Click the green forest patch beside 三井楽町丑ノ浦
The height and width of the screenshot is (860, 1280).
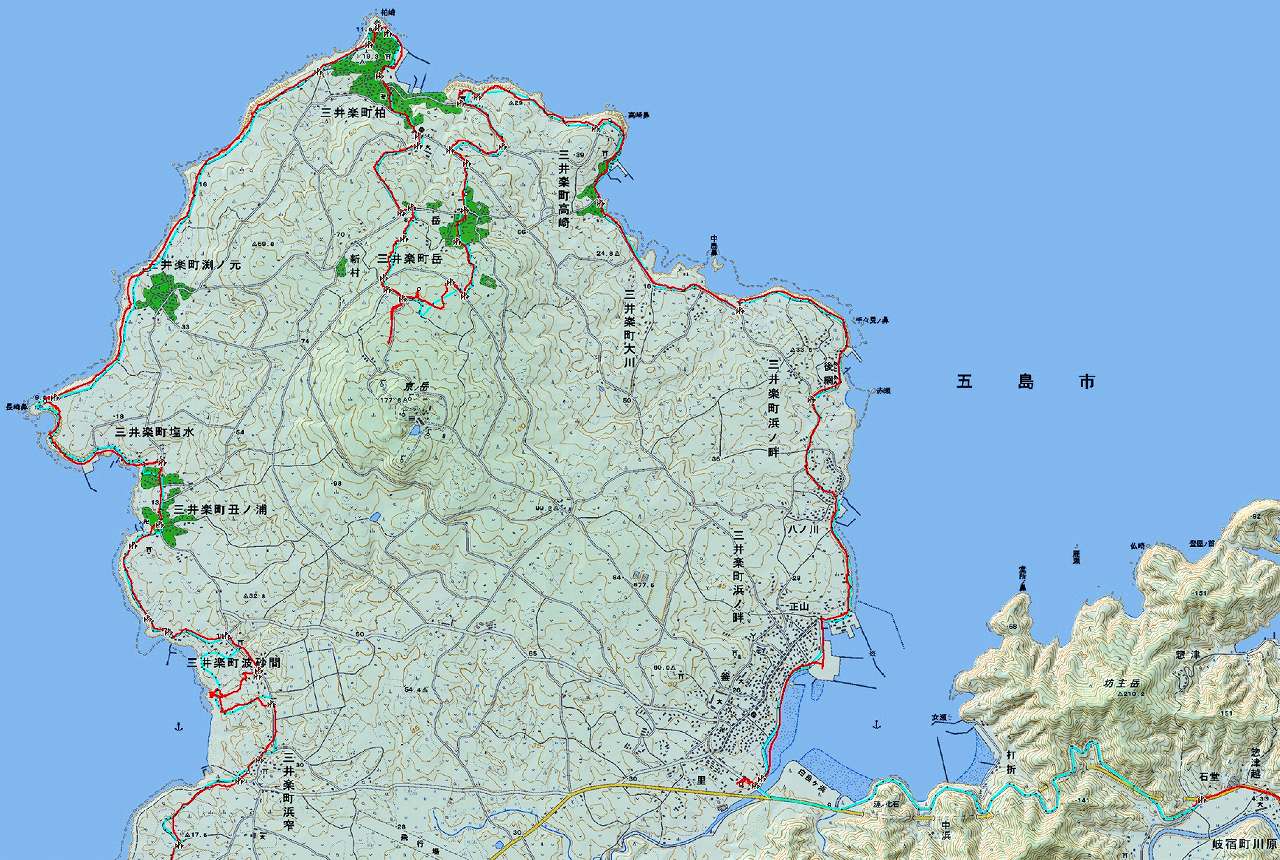(163, 510)
